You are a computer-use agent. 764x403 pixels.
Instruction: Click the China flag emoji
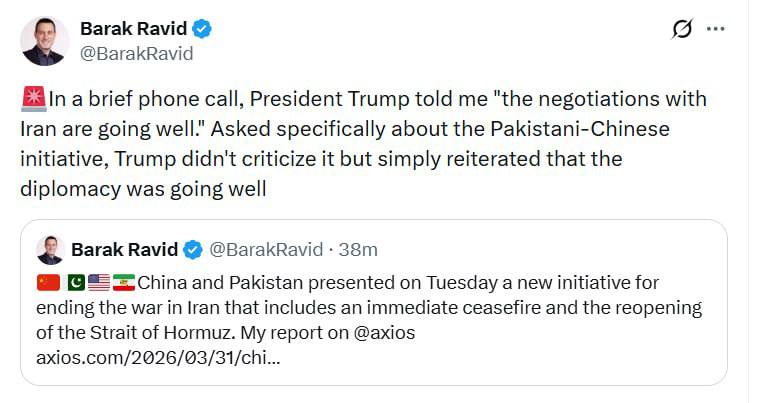coord(48,283)
